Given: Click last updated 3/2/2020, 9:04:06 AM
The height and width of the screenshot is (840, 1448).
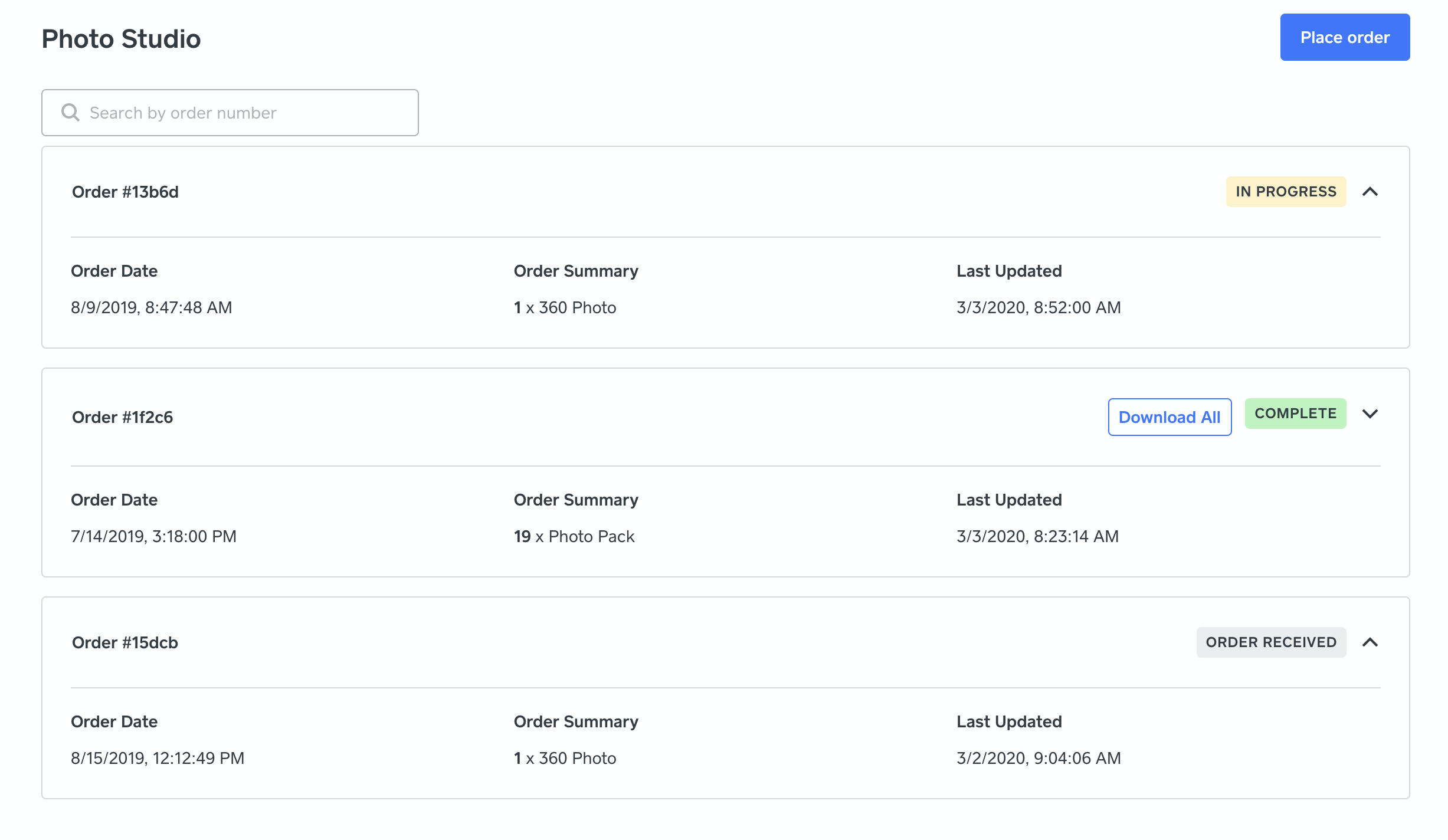Looking at the screenshot, I should pyautogui.click(x=1038, y=758).
